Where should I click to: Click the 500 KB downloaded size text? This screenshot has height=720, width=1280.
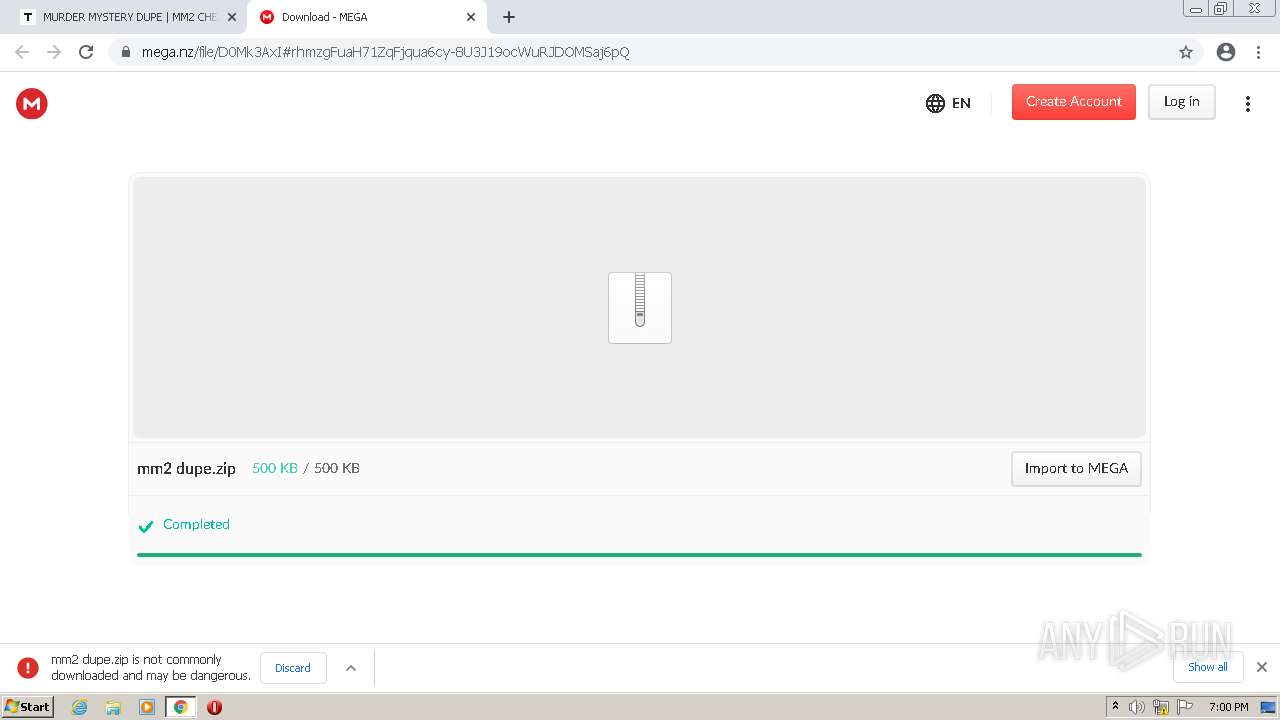tap(275, 468)
